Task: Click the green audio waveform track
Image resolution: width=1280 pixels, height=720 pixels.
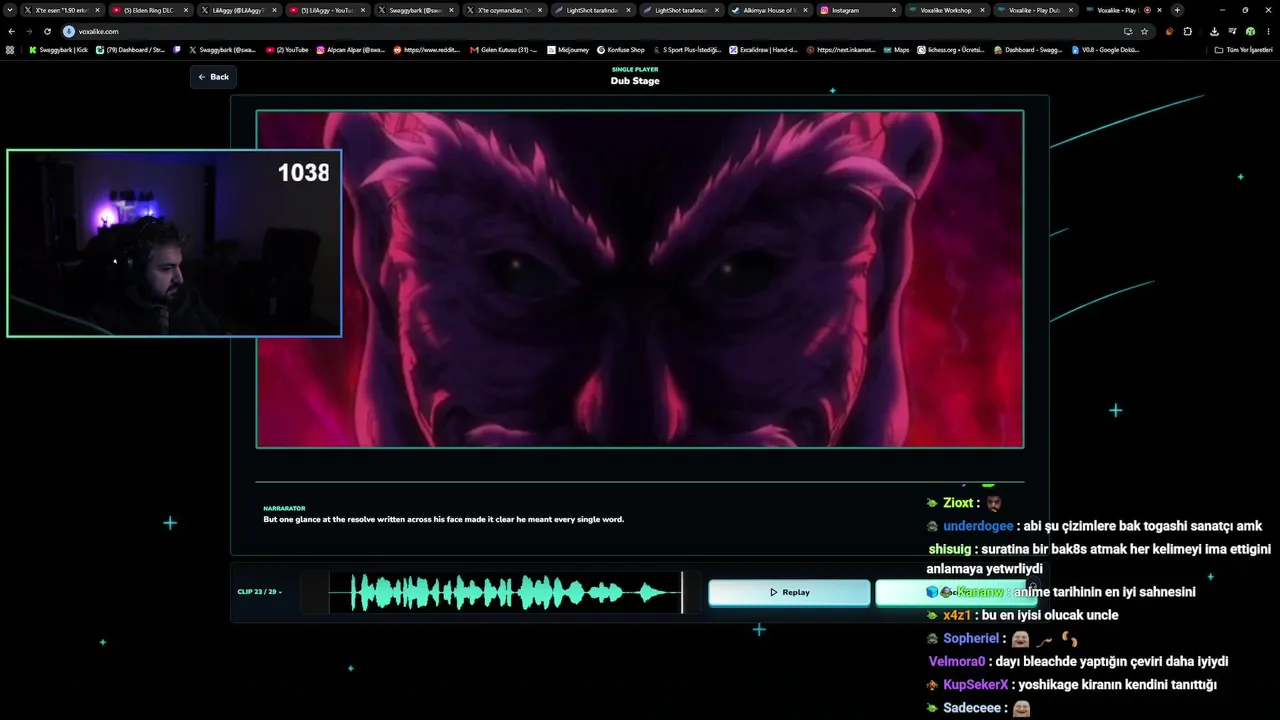Action: 505,592
